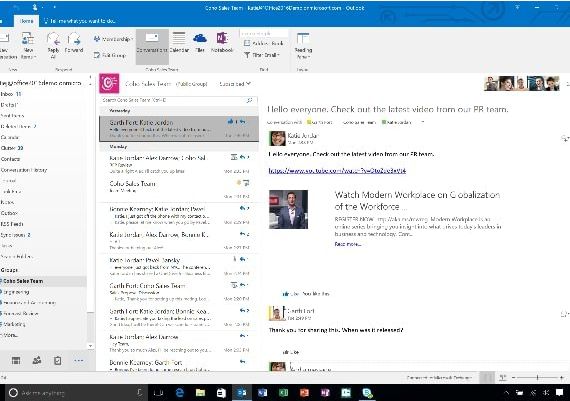Open Excel from the taskbar
The height and width of the screenshot is (401, 570).
click(283, 393)
